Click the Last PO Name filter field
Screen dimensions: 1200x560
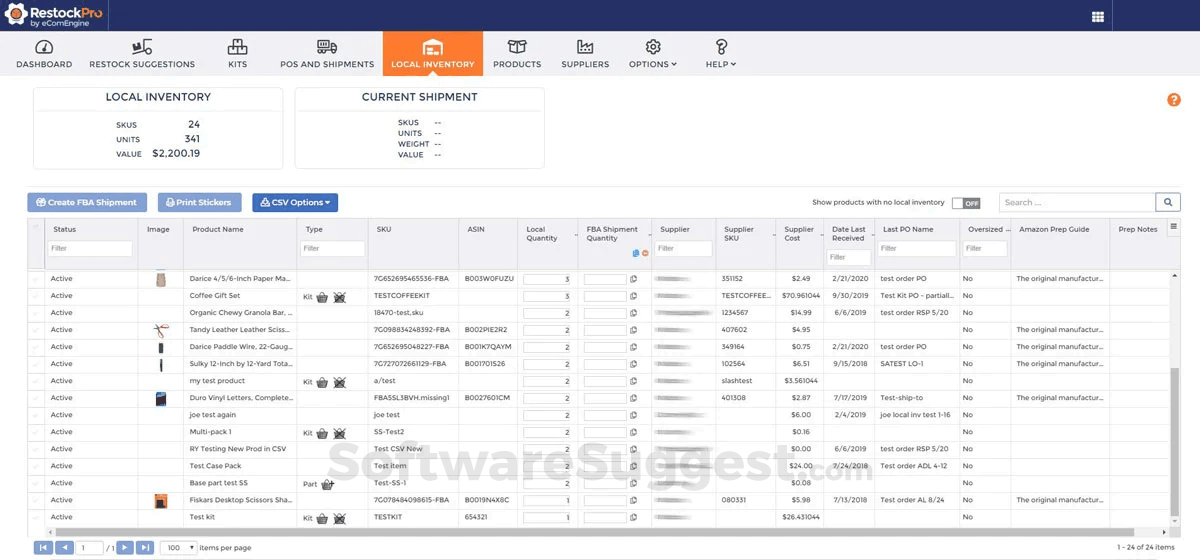918,248
